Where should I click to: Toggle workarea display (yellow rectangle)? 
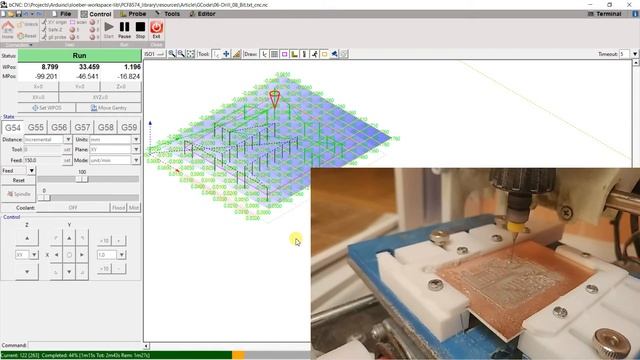(x=324, y=54)
